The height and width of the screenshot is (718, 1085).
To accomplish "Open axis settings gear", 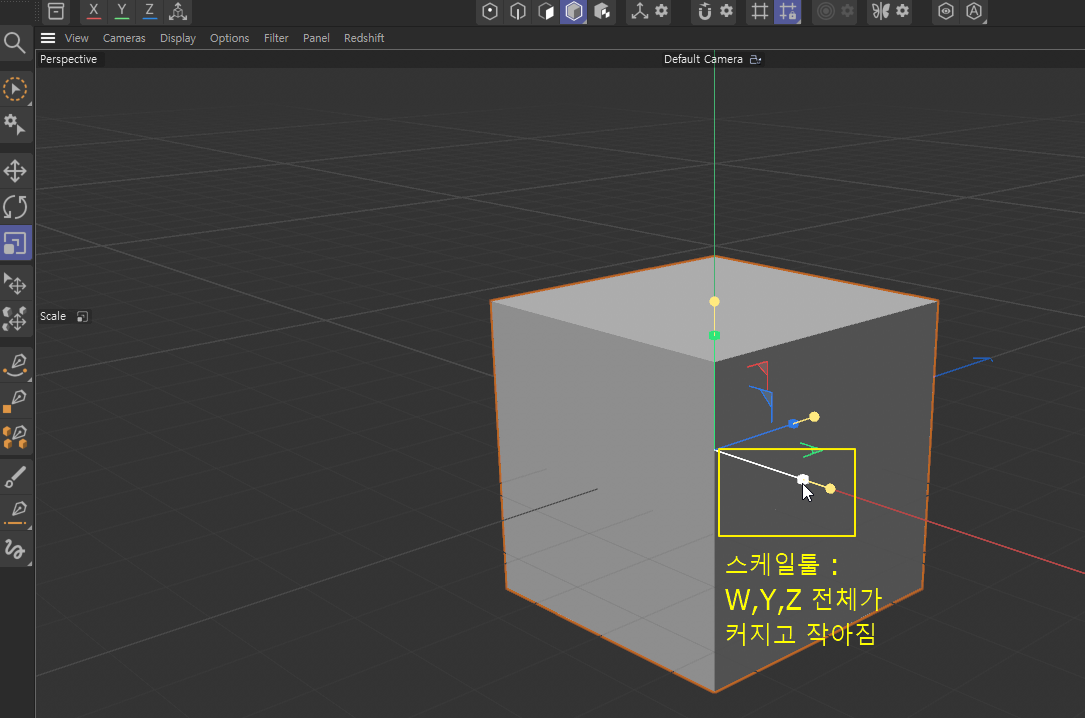I will 662,11.
